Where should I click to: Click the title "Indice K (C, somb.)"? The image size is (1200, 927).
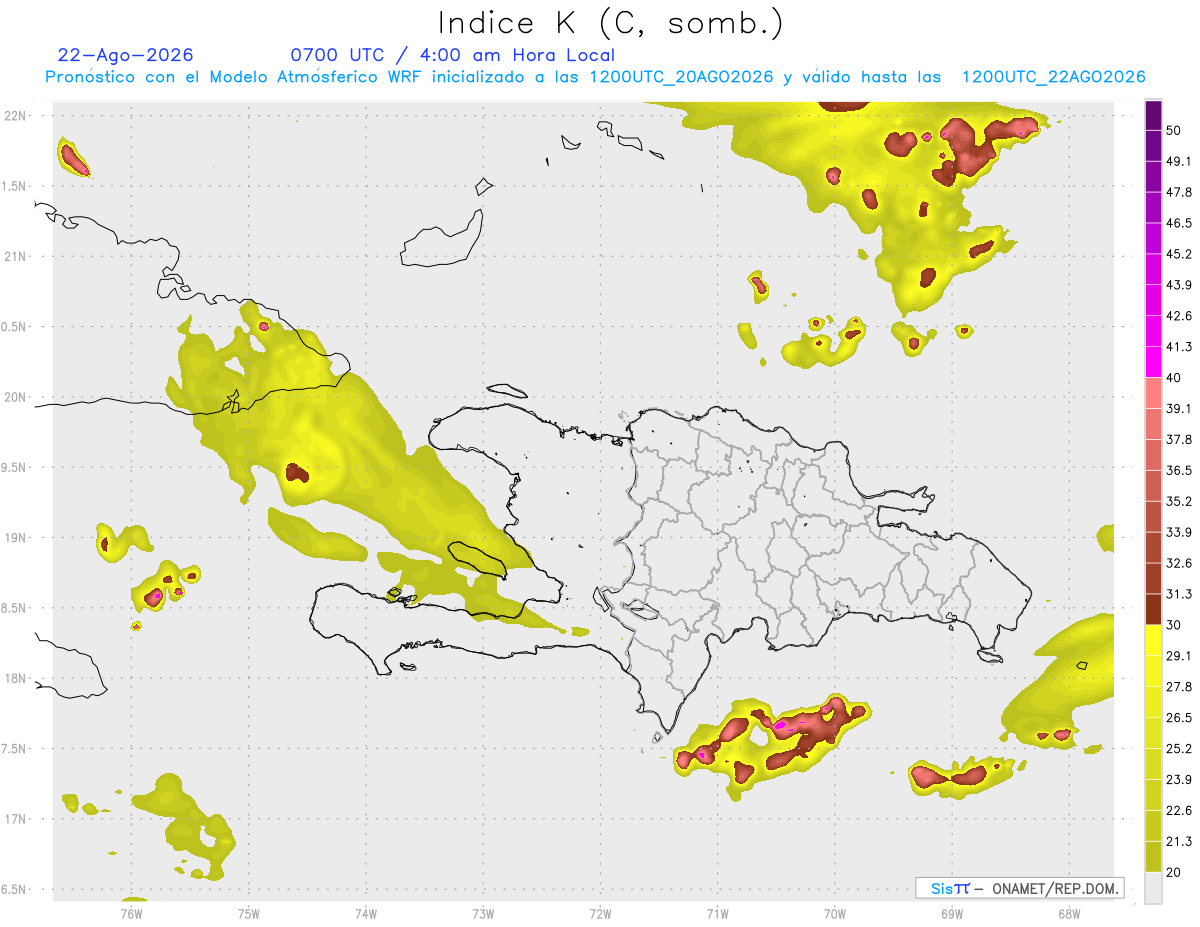(x=611, y=24)
